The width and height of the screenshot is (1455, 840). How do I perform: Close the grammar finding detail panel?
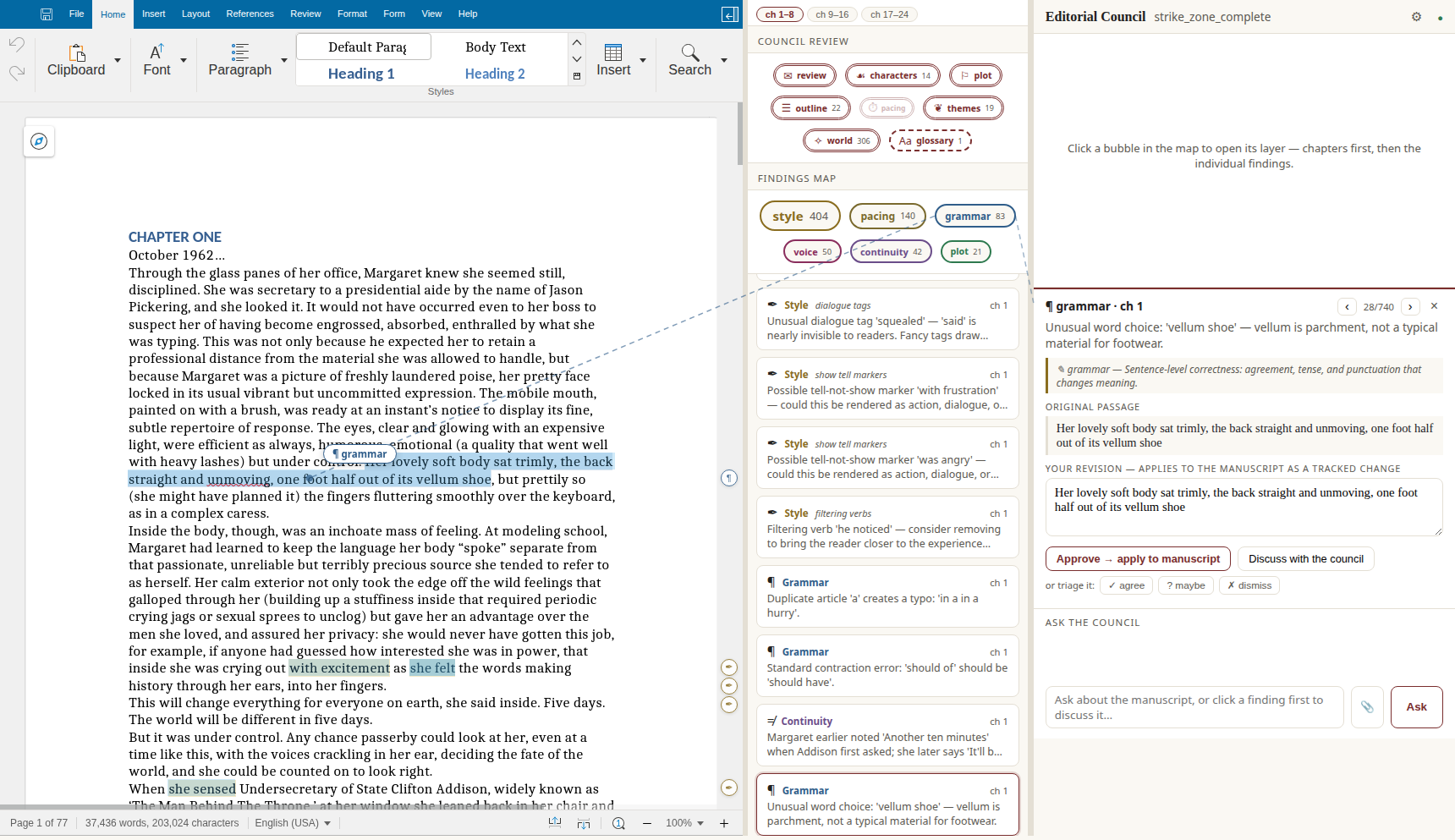pyautogui.click(x=1434, y=306)
